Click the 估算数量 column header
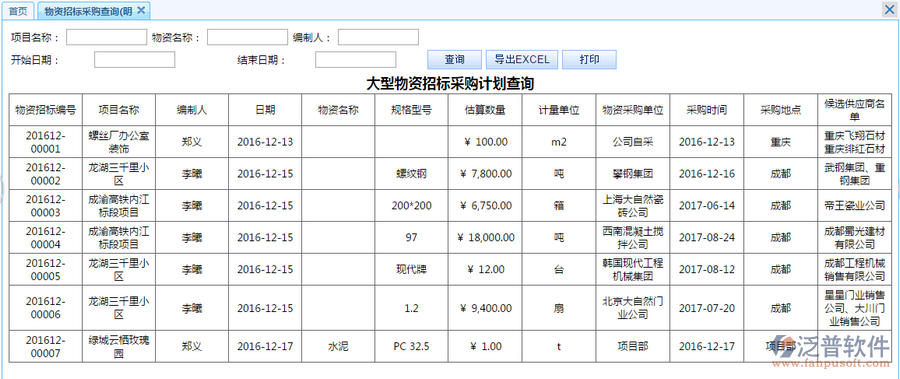Viewport: 900px width, 379px height. click(x=485, y=110)
